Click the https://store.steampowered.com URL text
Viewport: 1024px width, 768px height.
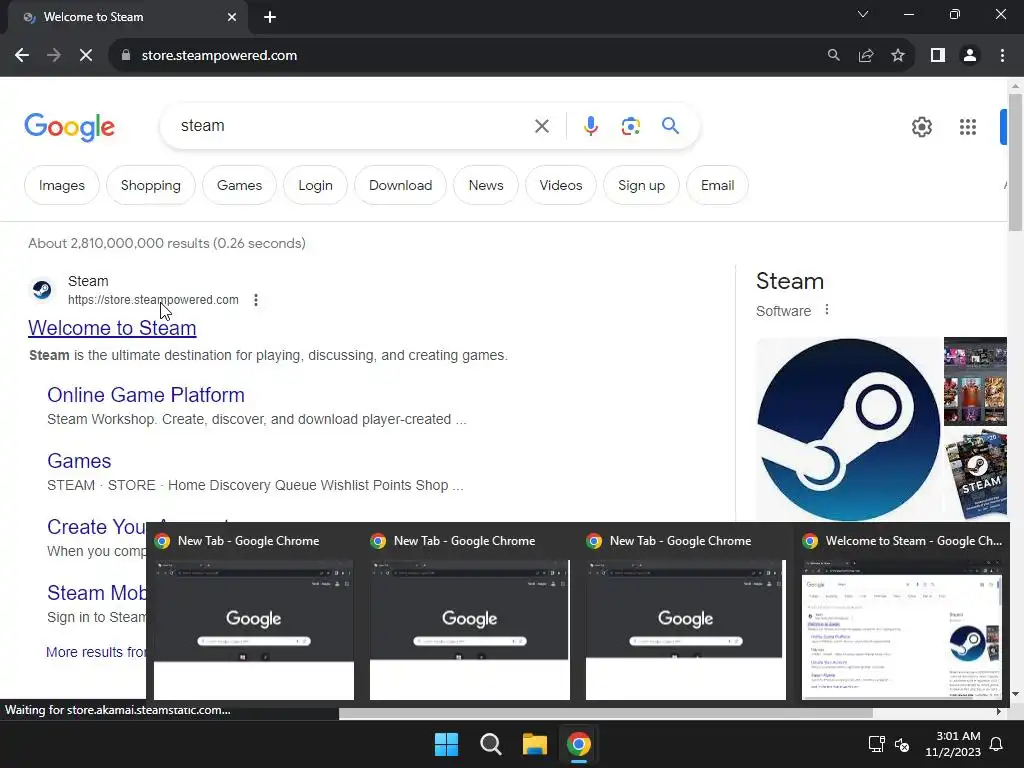[x=153, y=300]
